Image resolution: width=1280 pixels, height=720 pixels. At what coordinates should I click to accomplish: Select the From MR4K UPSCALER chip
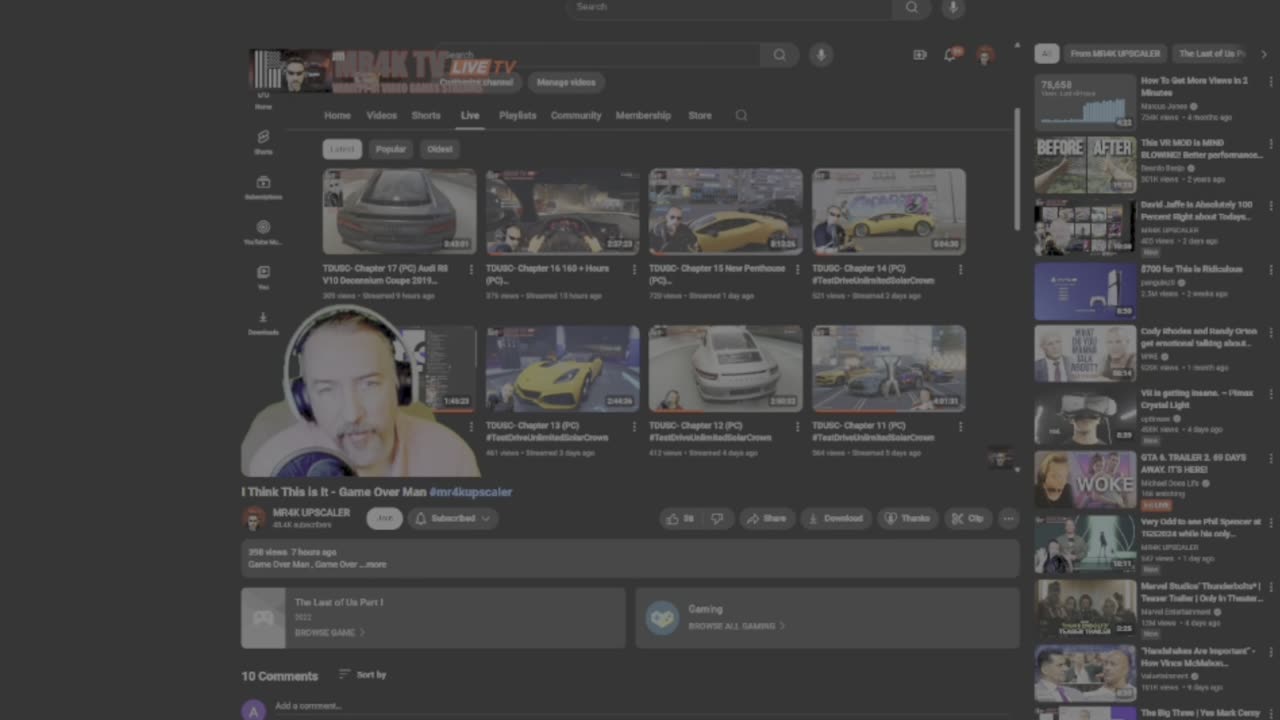click(1115, 54)
